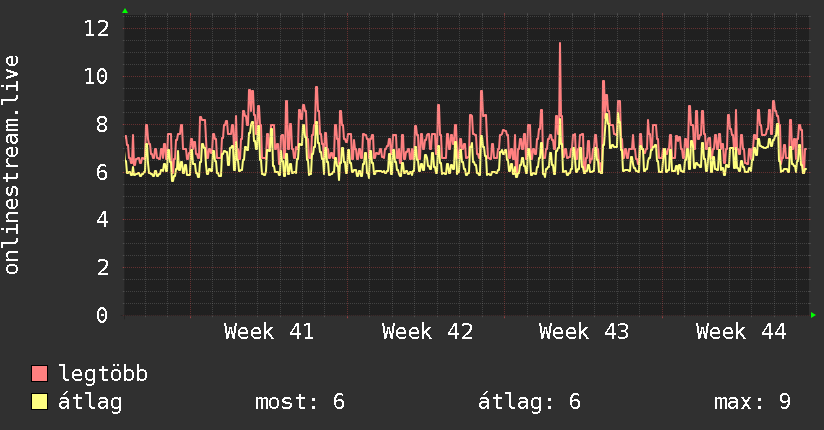824x430 pixels.
Task: Click the Week 41 axis label
Action: [269, 332]
